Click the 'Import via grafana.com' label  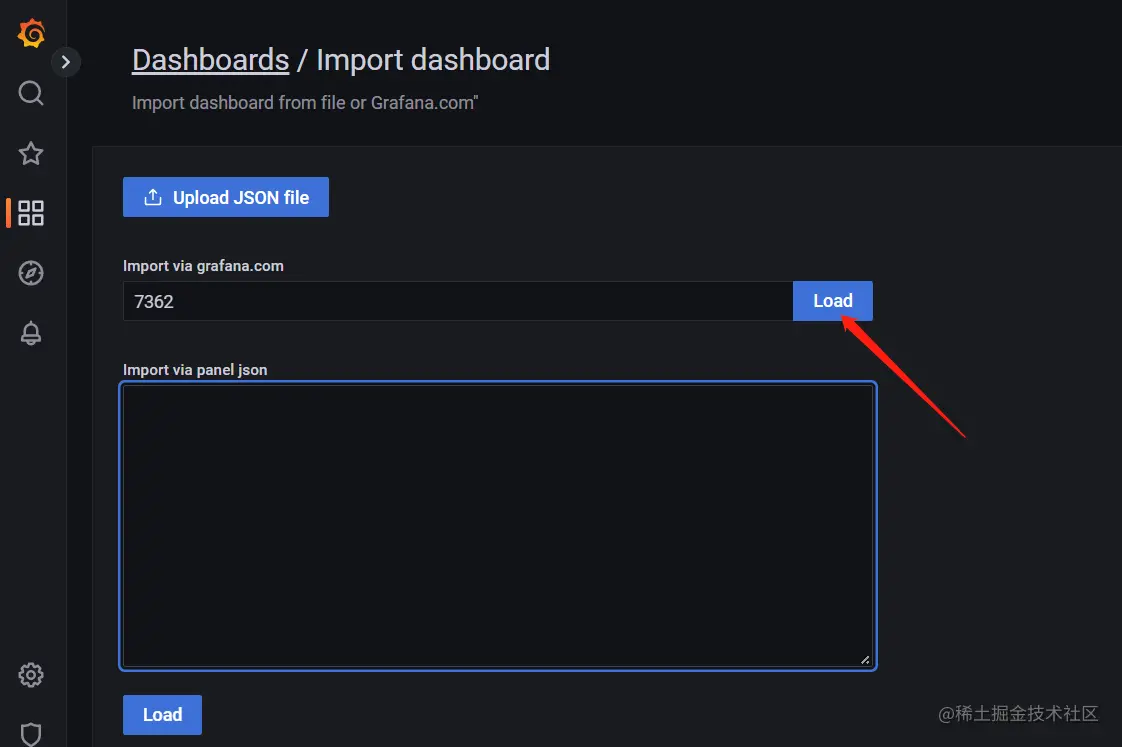(203, 266)
